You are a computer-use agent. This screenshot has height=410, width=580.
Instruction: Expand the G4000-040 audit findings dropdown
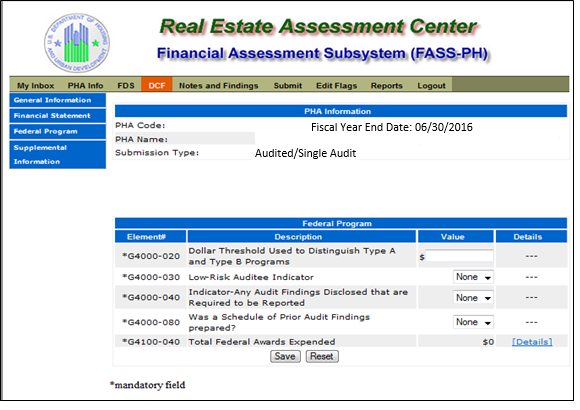(473, 298)
